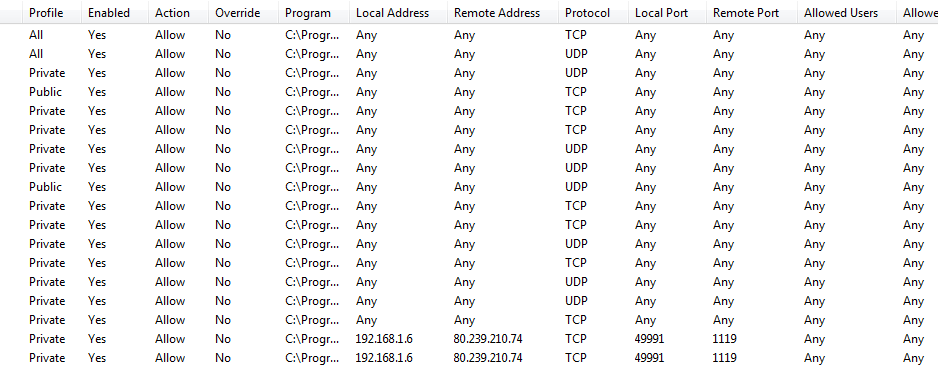This screenshot has height=370, width=938.
Task: Select the Public profile UDP rule row
Action: [x=469, y=186]
